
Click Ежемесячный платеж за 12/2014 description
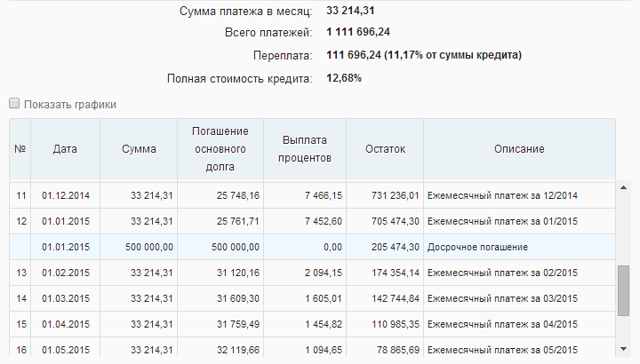click(x=502, y=196)
